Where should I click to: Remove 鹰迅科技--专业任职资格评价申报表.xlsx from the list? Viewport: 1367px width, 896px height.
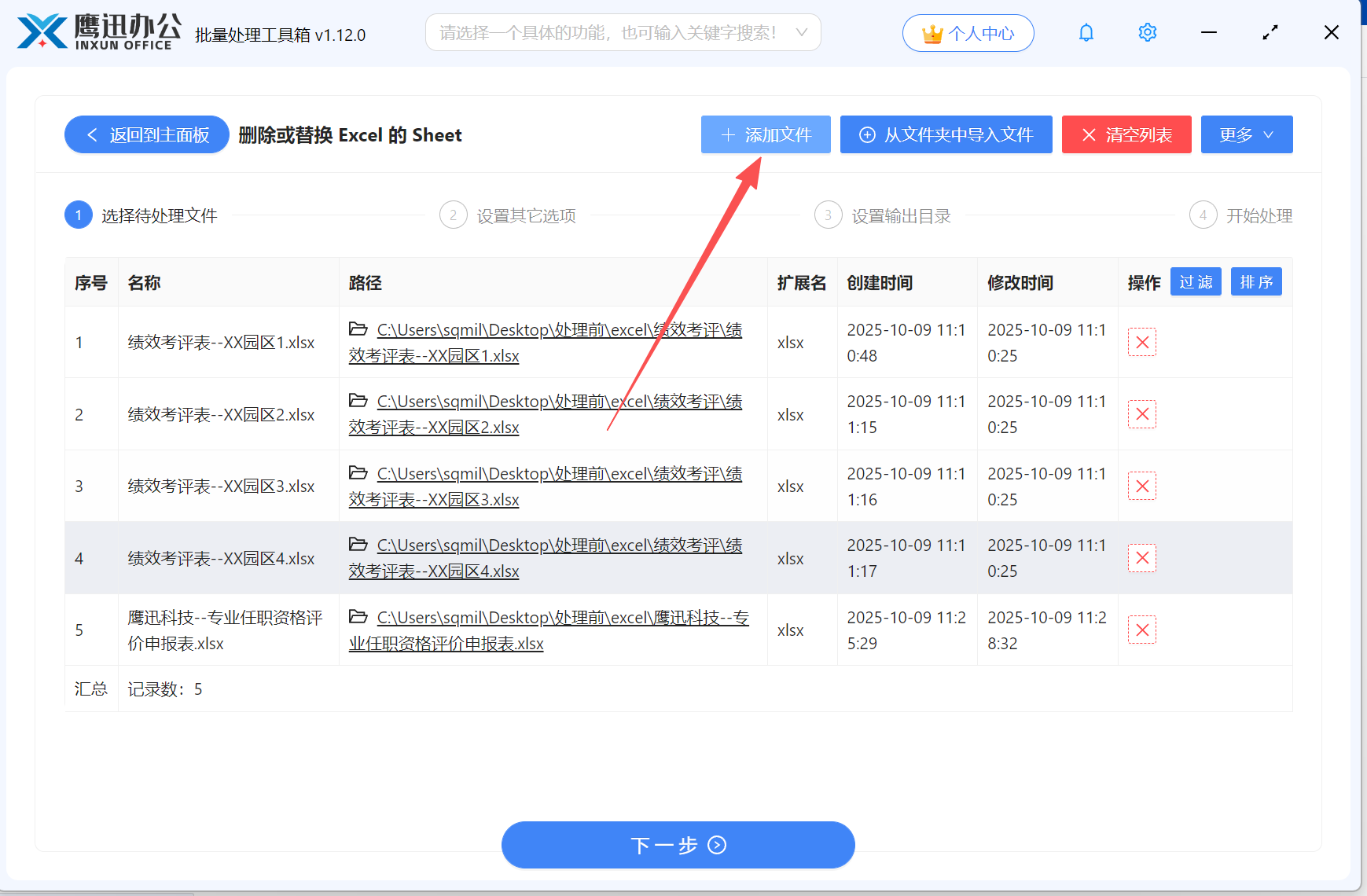coord(1142,630)
